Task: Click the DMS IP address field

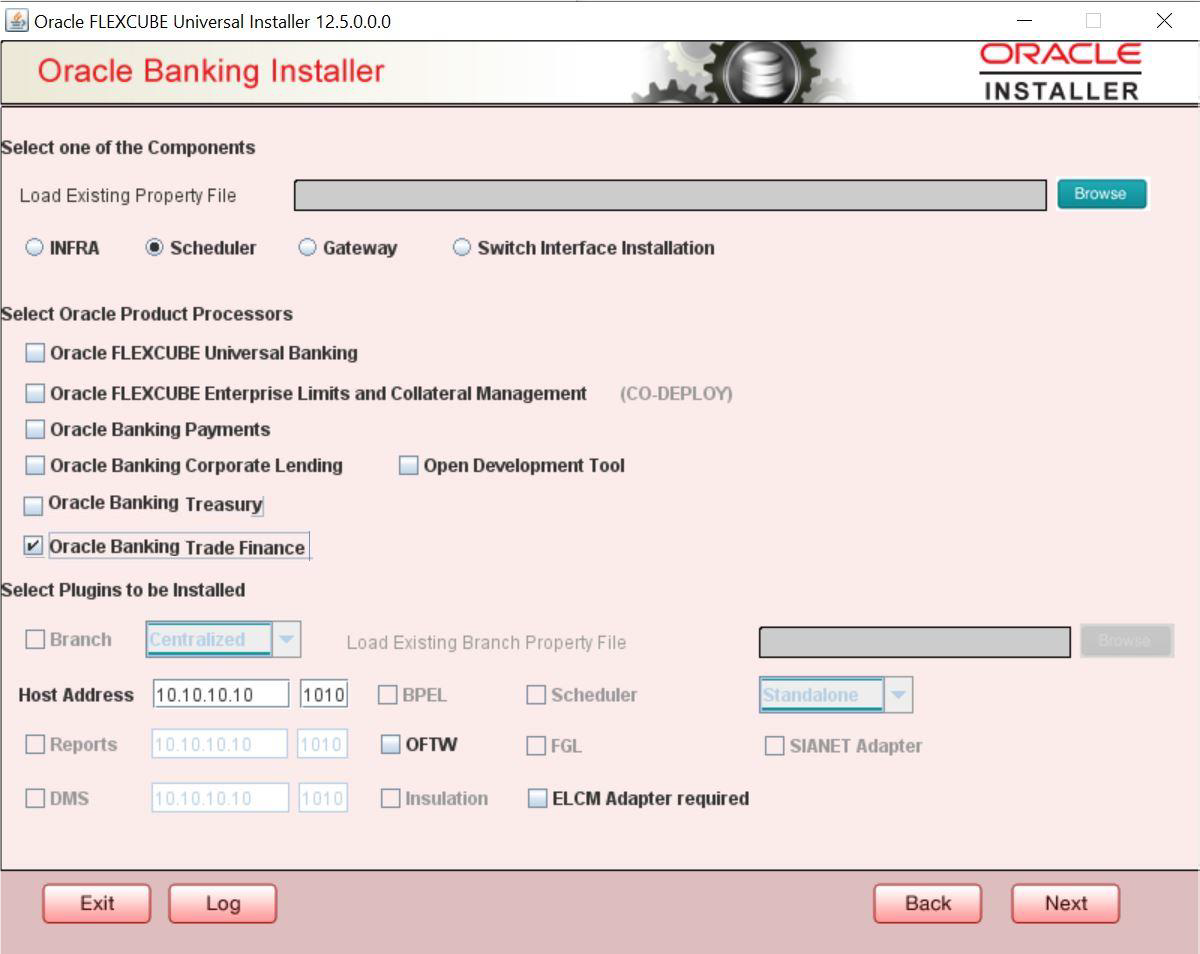Action: pyautogui.click(x=220, y=798)
